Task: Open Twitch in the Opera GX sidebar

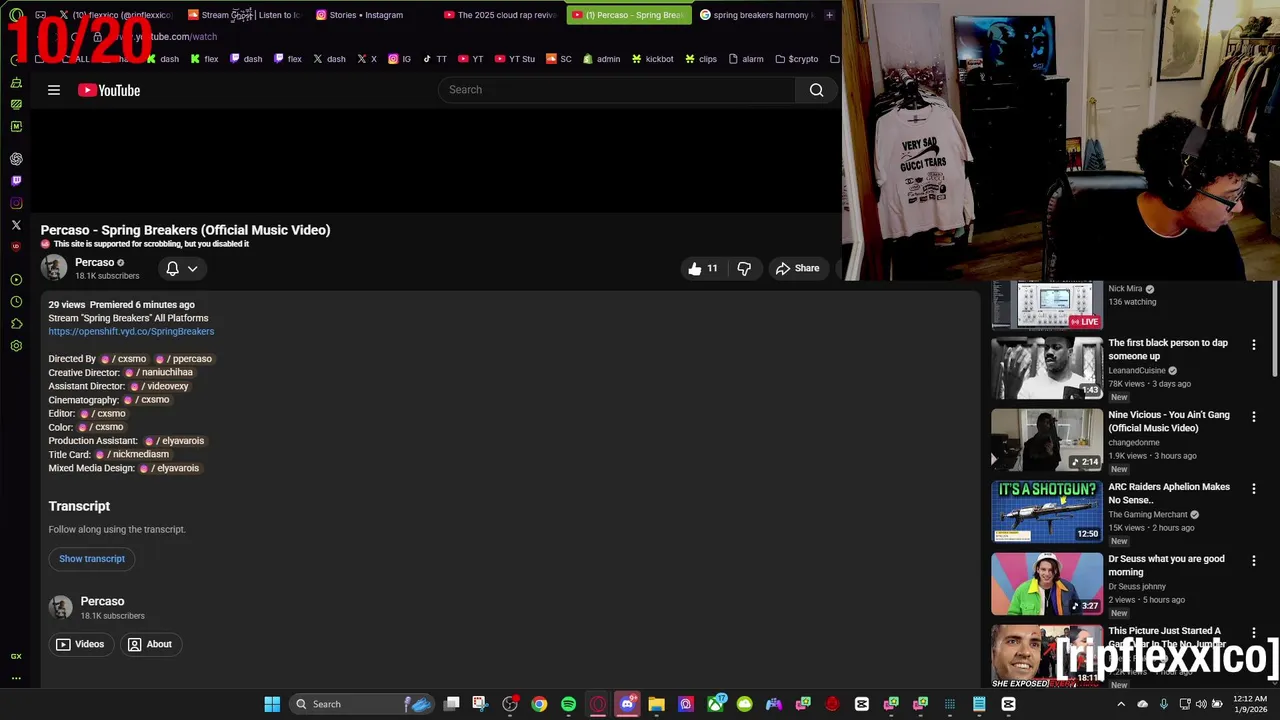Action: (16, 181)
